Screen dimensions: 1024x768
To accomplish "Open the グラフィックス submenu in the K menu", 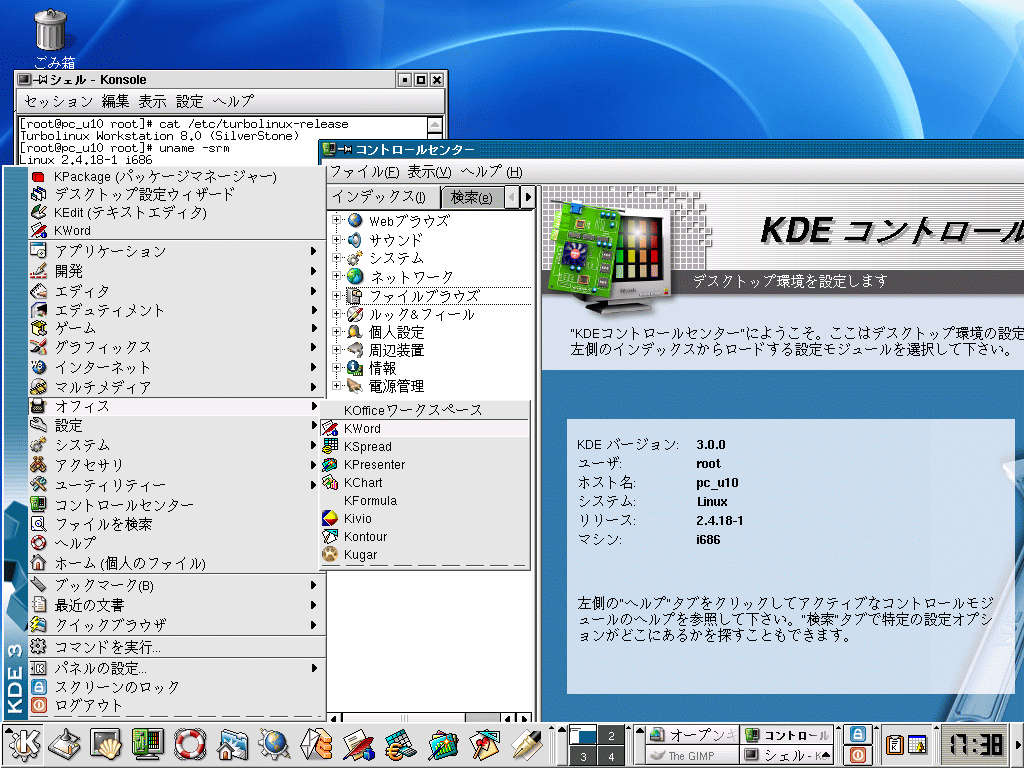I will 177,347.
